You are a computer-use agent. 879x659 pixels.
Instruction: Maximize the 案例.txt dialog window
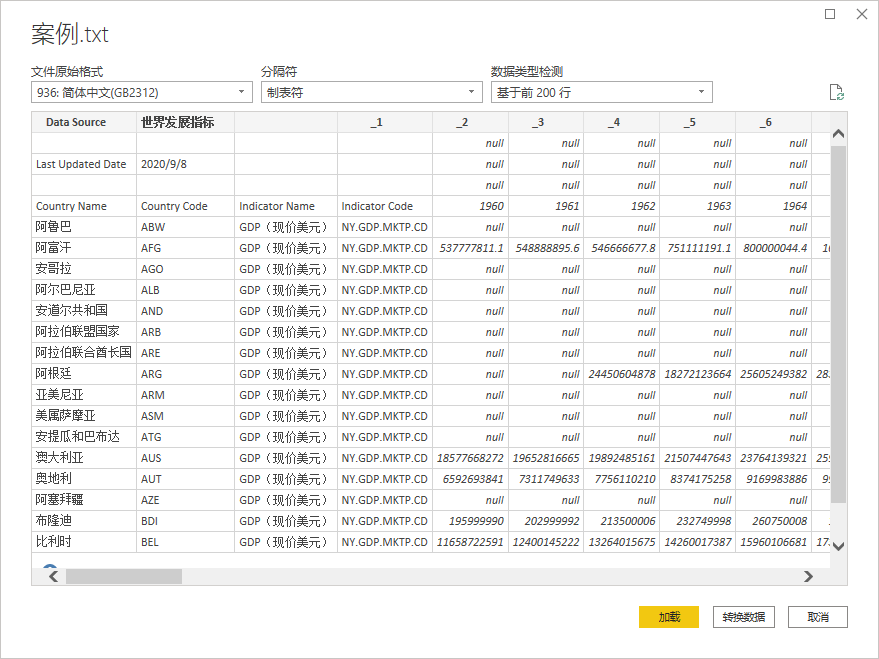tap(830, 14)
